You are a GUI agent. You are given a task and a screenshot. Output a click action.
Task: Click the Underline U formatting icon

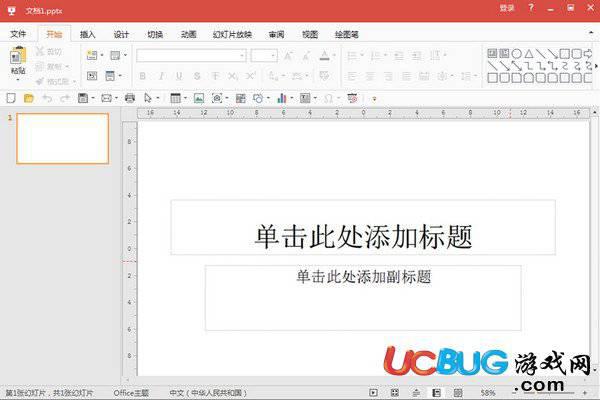pos(179,76)
